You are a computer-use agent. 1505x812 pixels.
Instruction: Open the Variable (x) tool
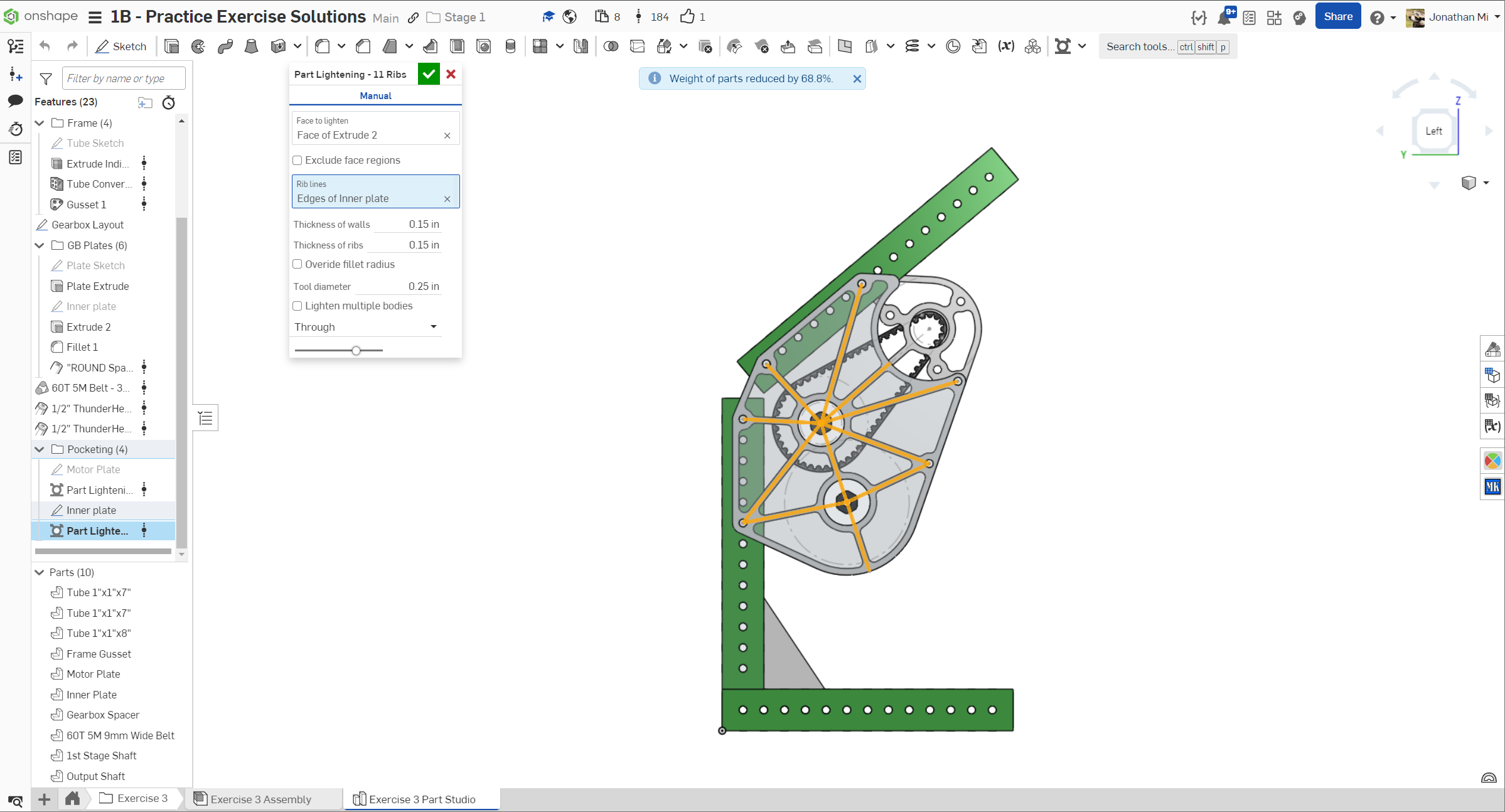pos(1006,46)
